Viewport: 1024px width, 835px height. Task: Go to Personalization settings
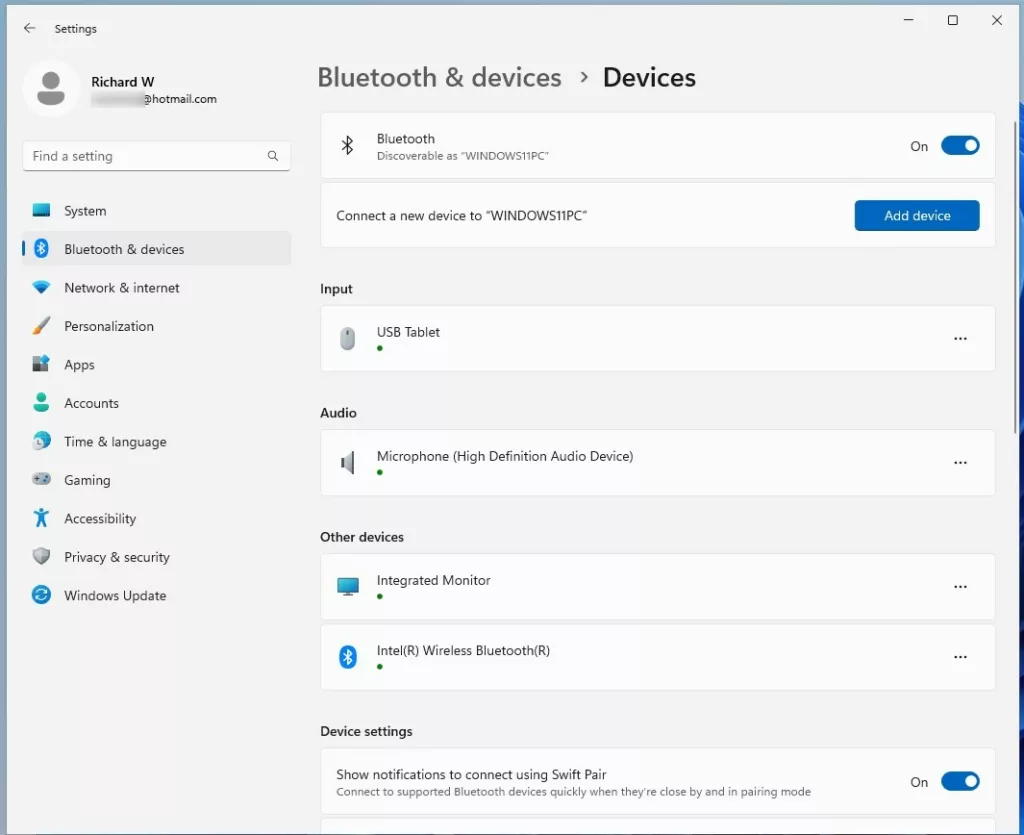(157, 326)
